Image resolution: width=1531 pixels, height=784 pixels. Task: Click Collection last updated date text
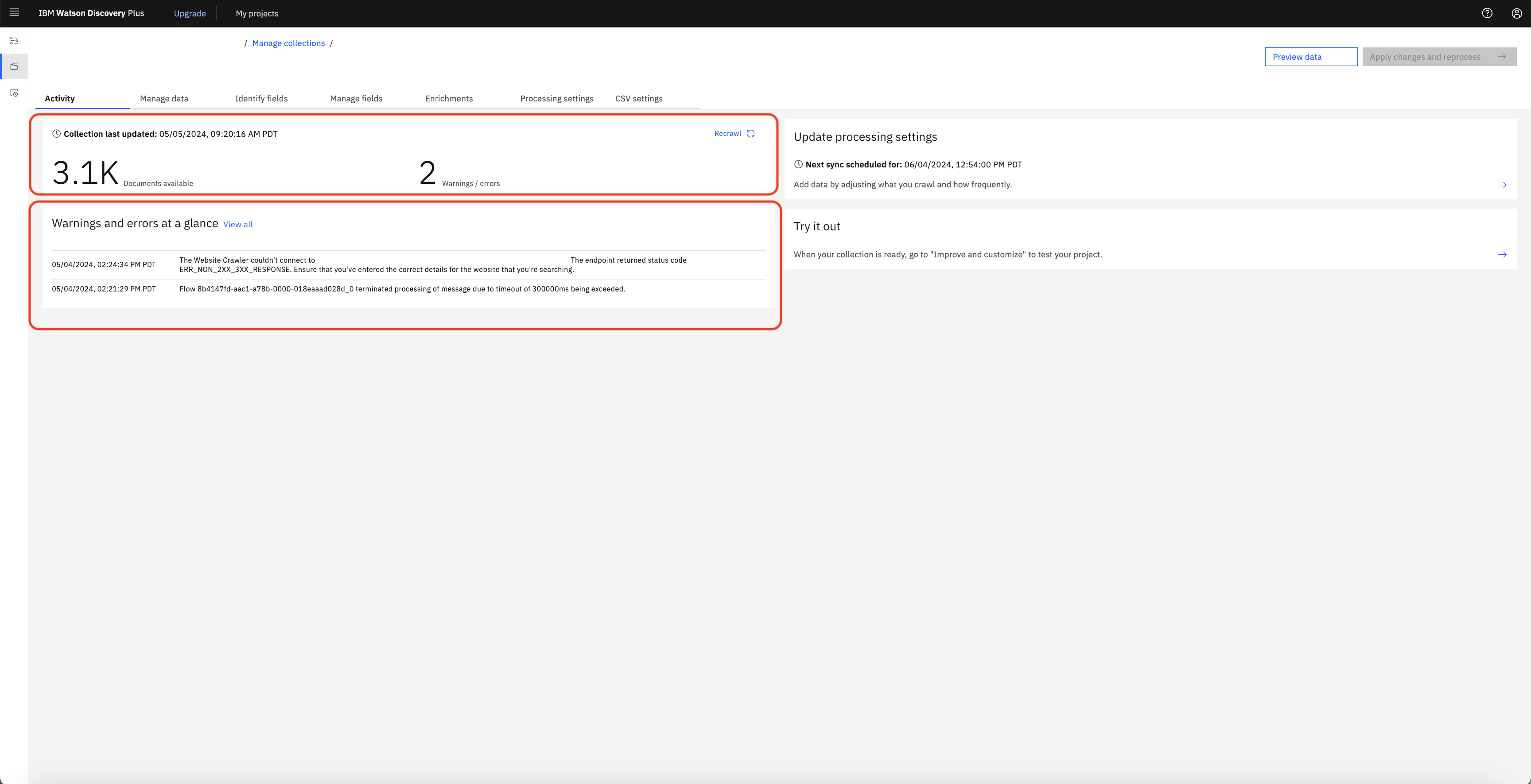(218, 134)
